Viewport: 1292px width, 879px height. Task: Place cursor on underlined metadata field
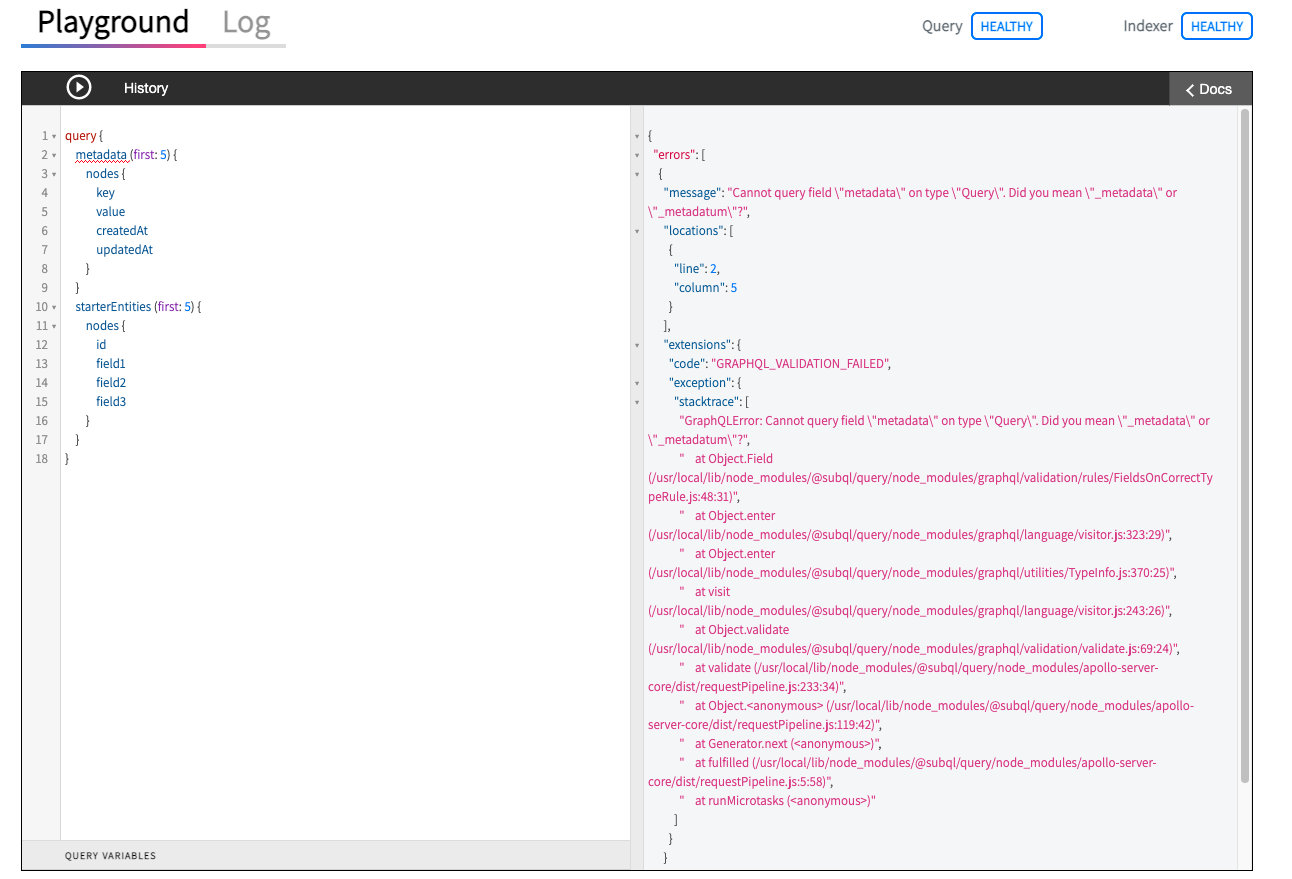(101, 155)
